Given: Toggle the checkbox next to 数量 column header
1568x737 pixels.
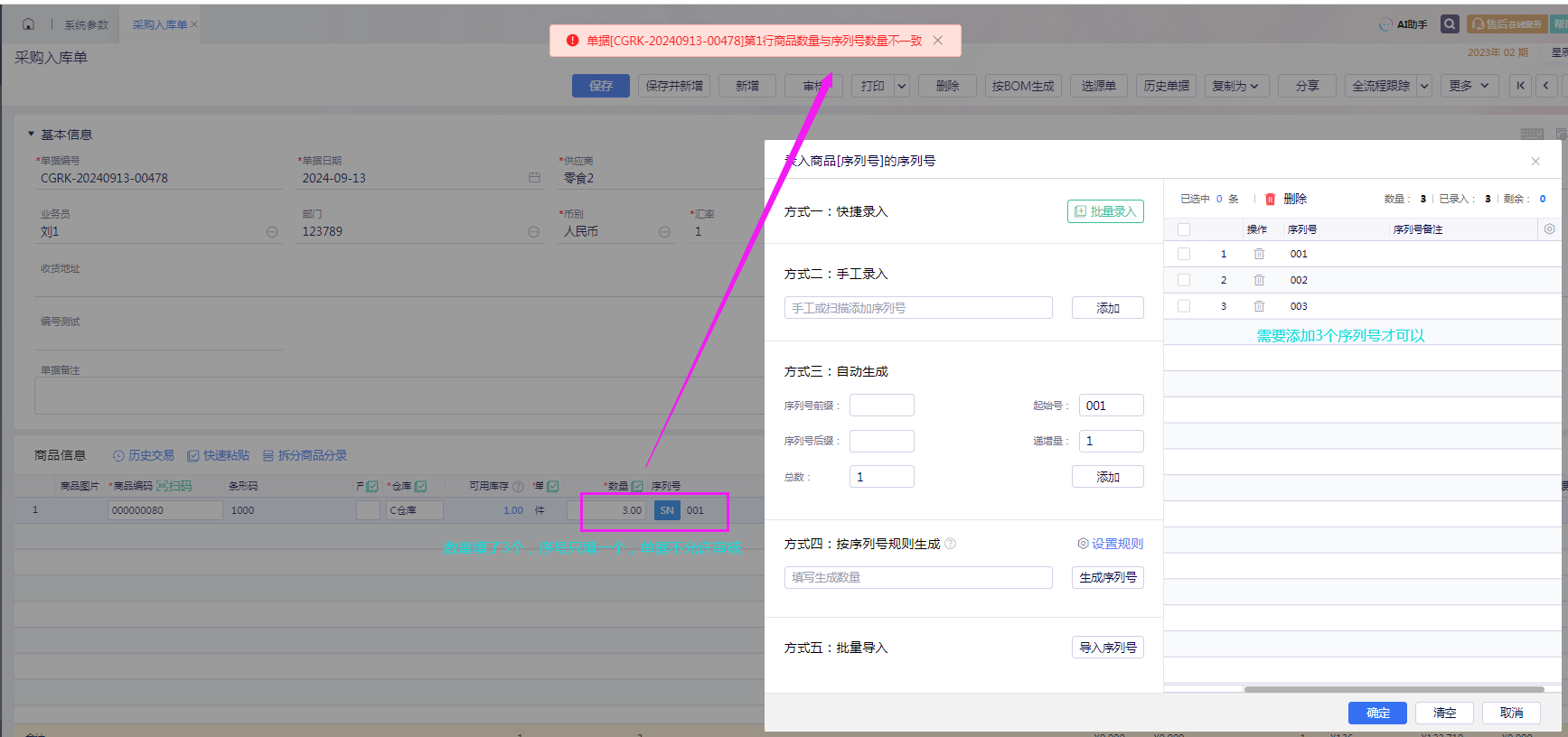Looking at the screenshot, I should click(x=637, y=486).
